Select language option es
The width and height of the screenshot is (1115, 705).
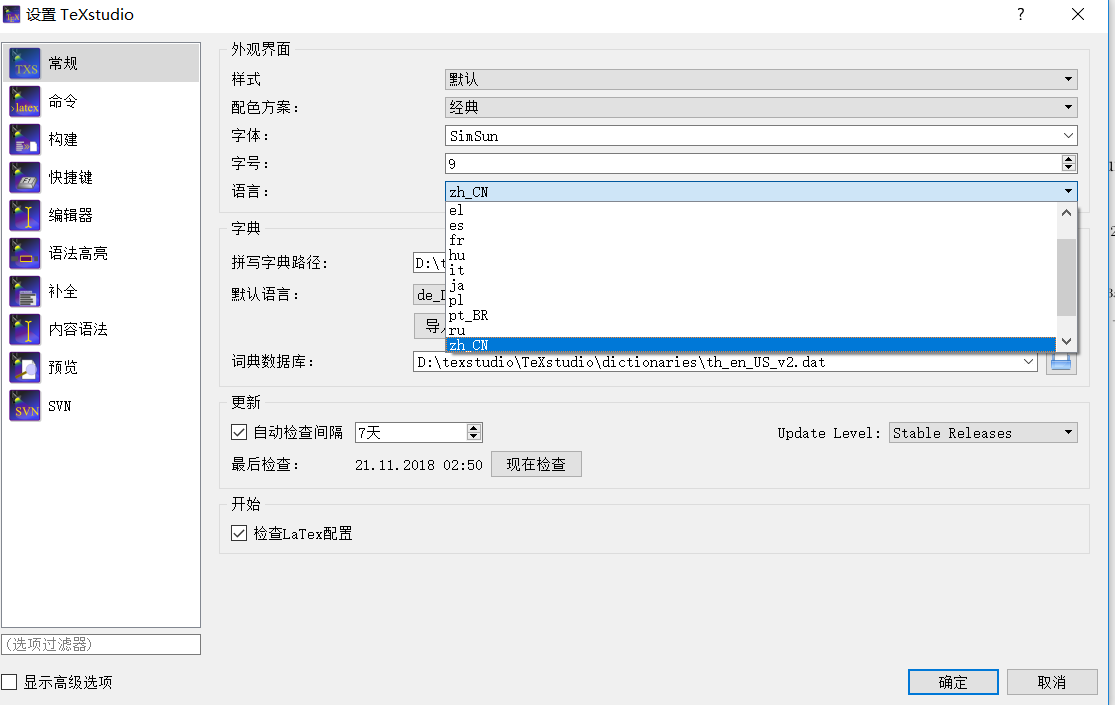[x=751, y=226]
